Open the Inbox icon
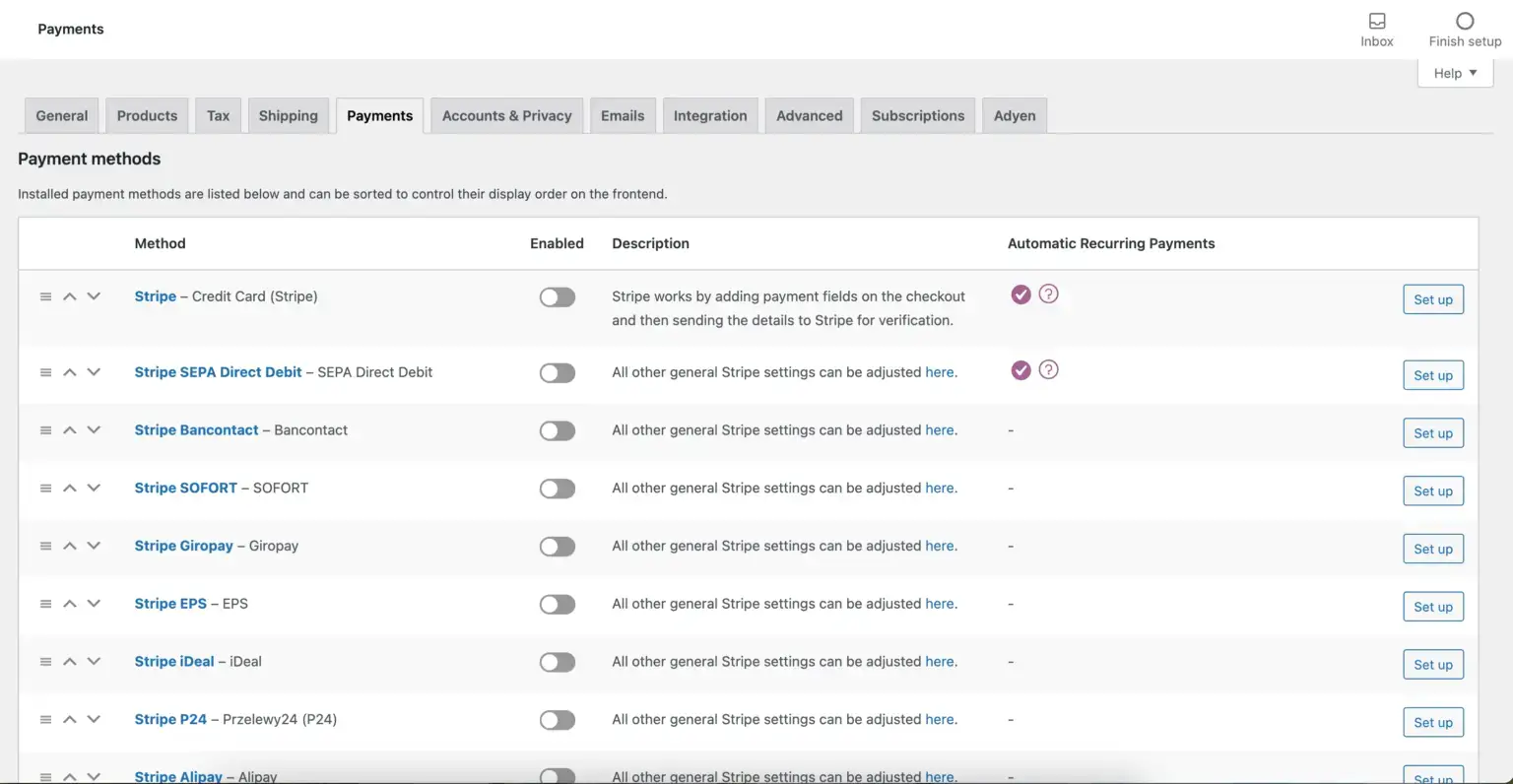1513x784 pixels. point(1377,21)
